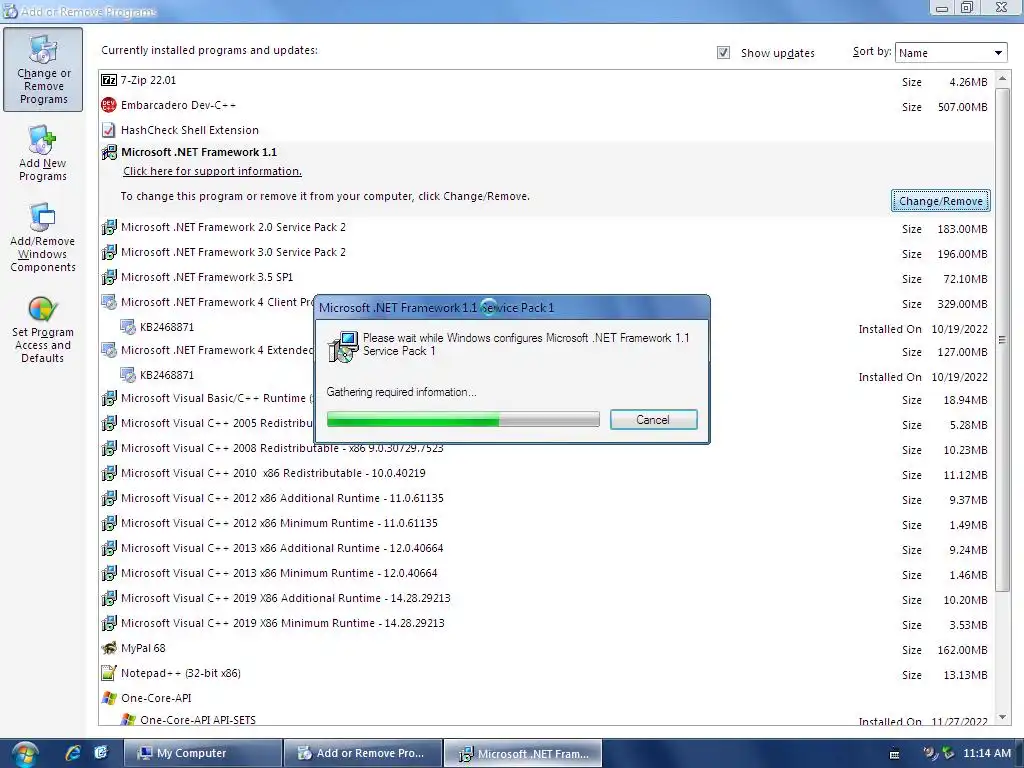Select Microsoft Visual Basic/C++ Runtime row

(x=545, y=398)
